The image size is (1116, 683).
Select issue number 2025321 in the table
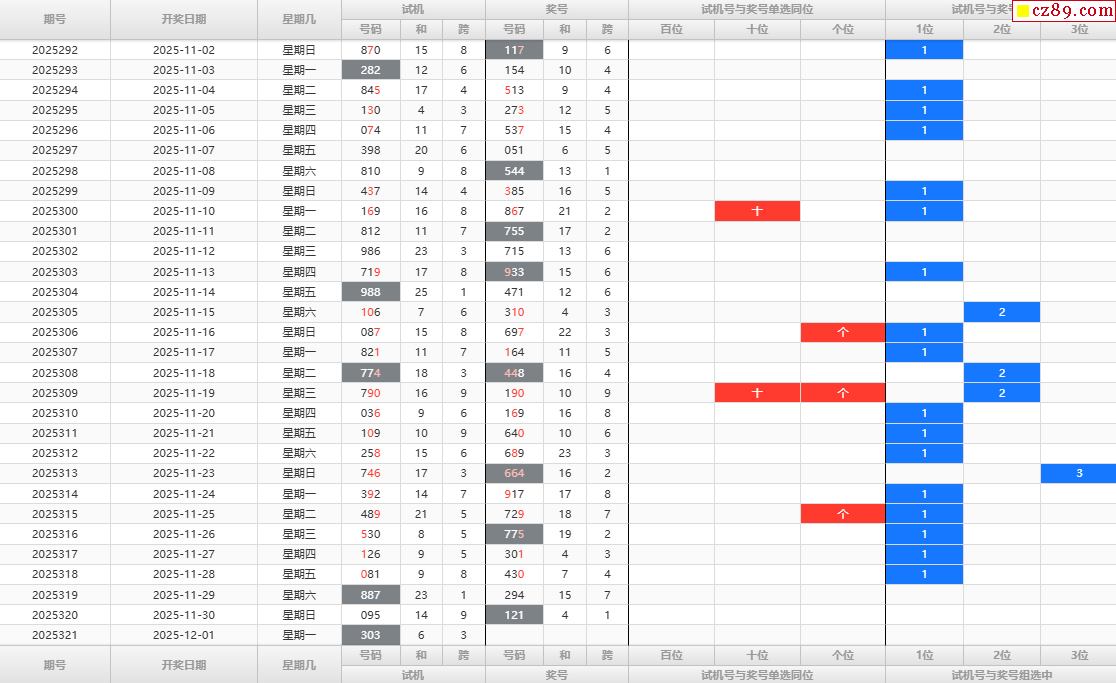pyautogui.click(x=55, y=635)
